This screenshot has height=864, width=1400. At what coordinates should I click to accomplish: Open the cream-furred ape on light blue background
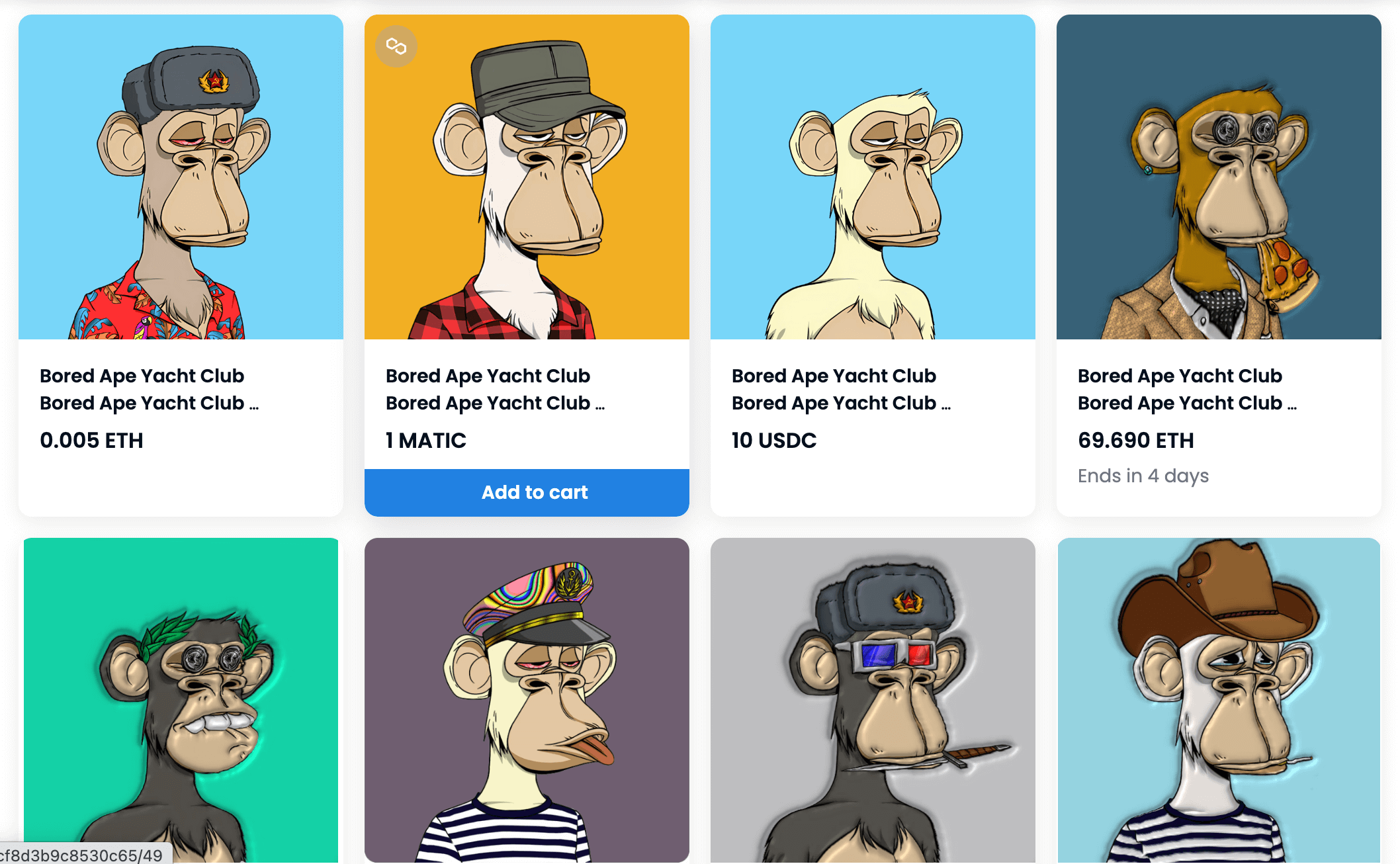873,177
